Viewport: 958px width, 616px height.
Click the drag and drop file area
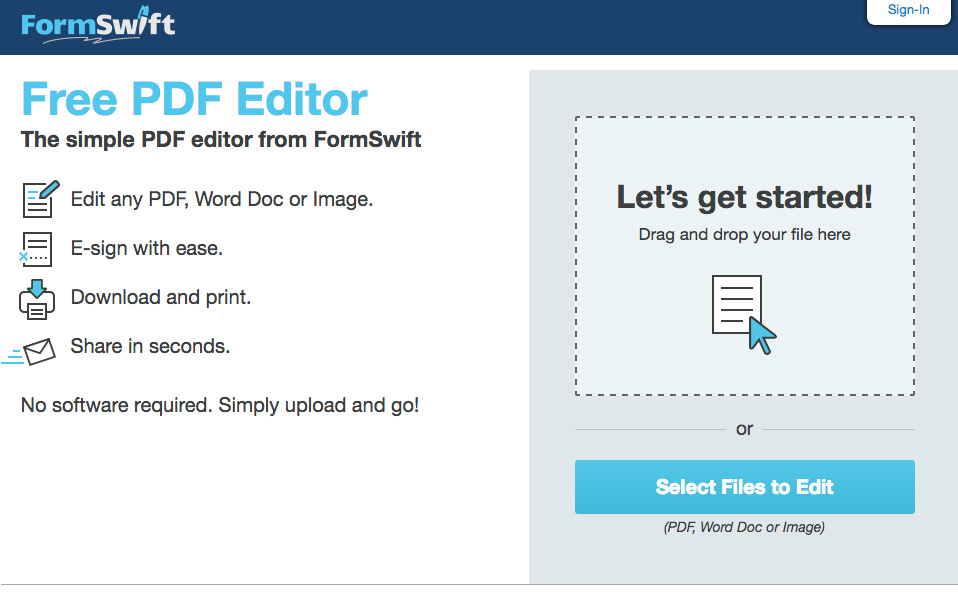(744, 256)
